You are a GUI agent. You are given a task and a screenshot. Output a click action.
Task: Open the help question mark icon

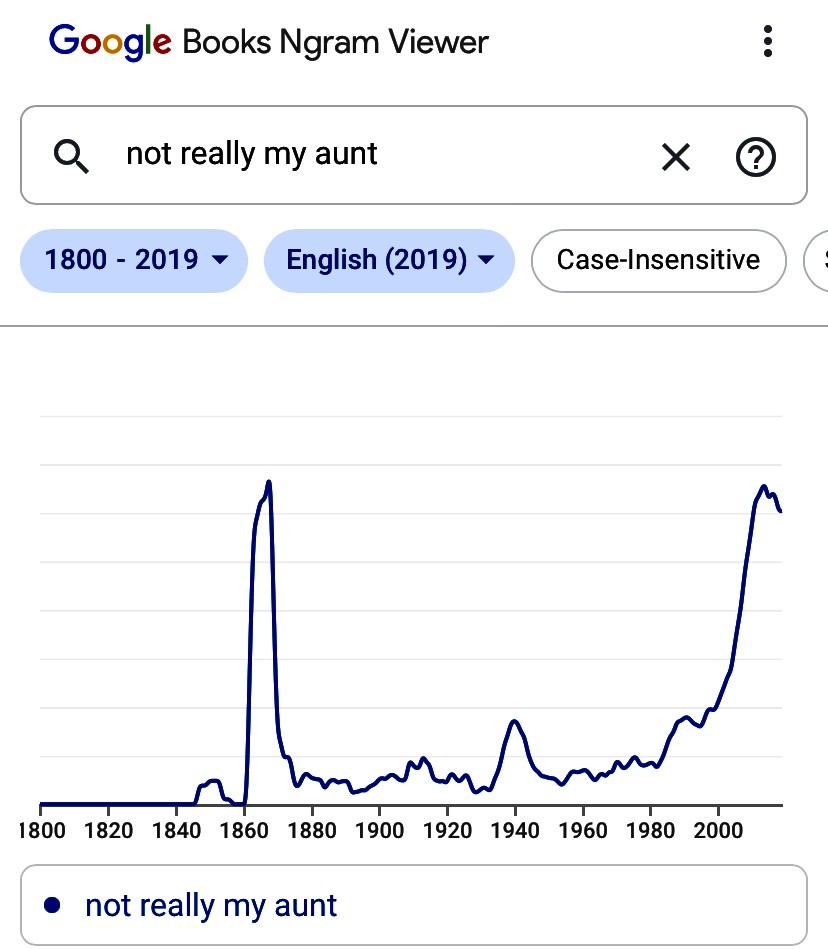tap(756, 156)
